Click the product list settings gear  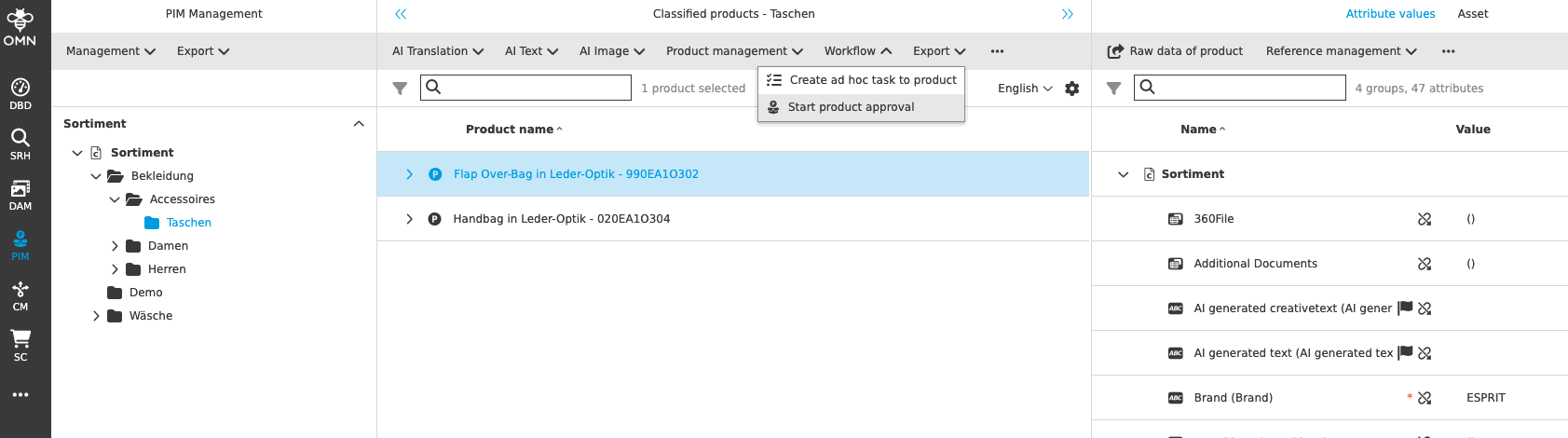(1072, 89)
